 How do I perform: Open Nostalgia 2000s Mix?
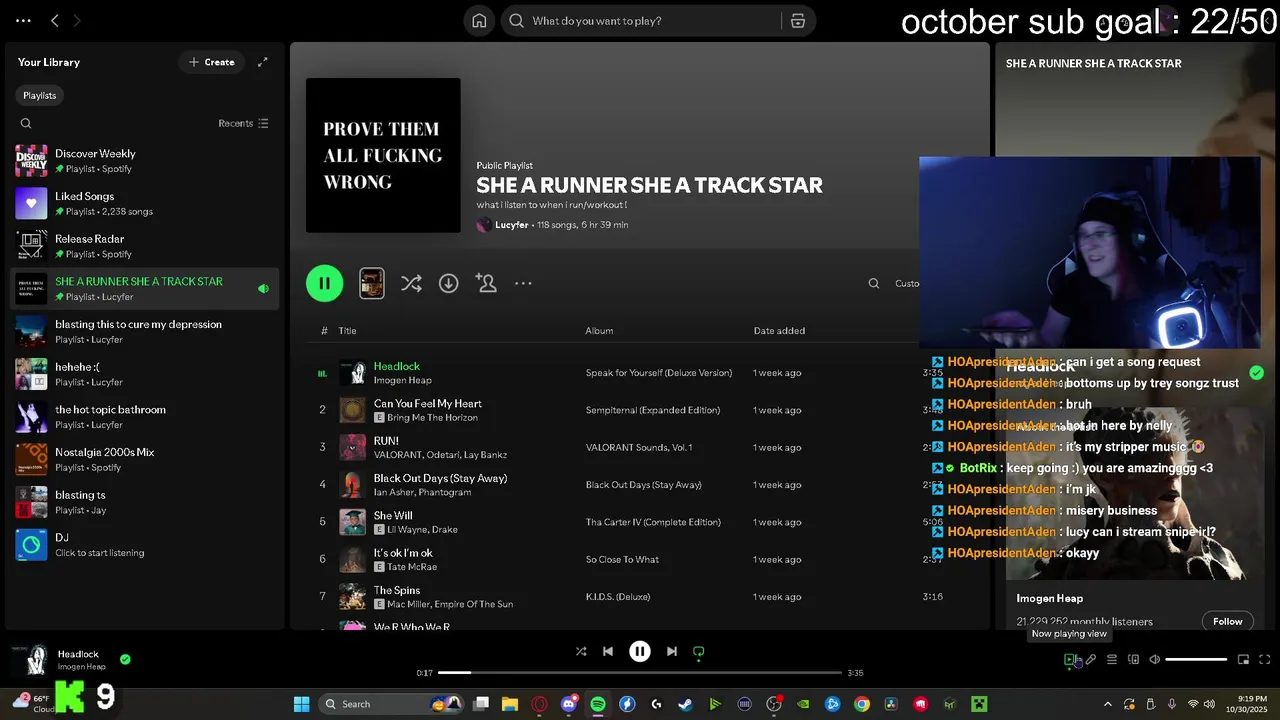coord(145,459)
